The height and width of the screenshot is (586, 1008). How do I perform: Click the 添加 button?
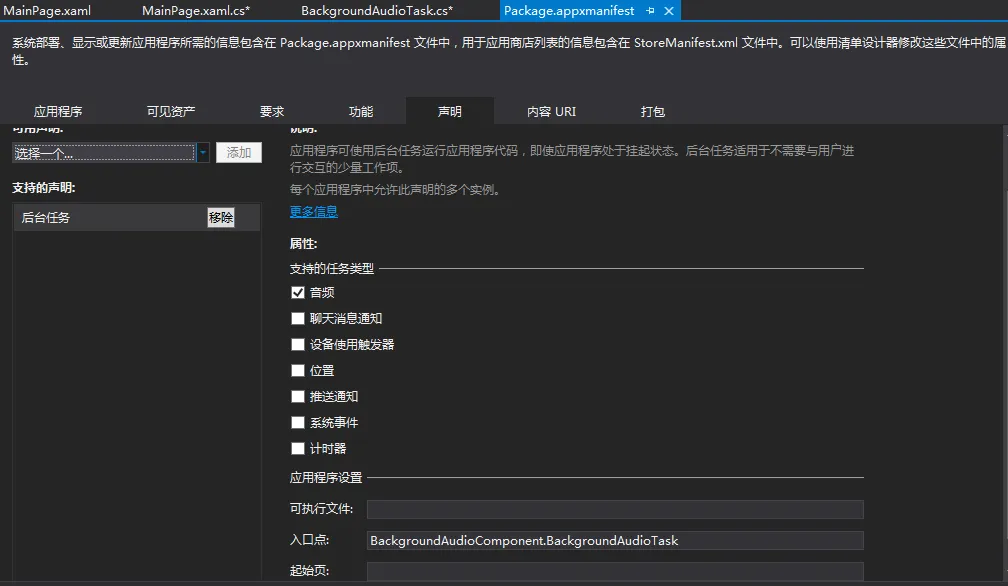coord(239,153)
